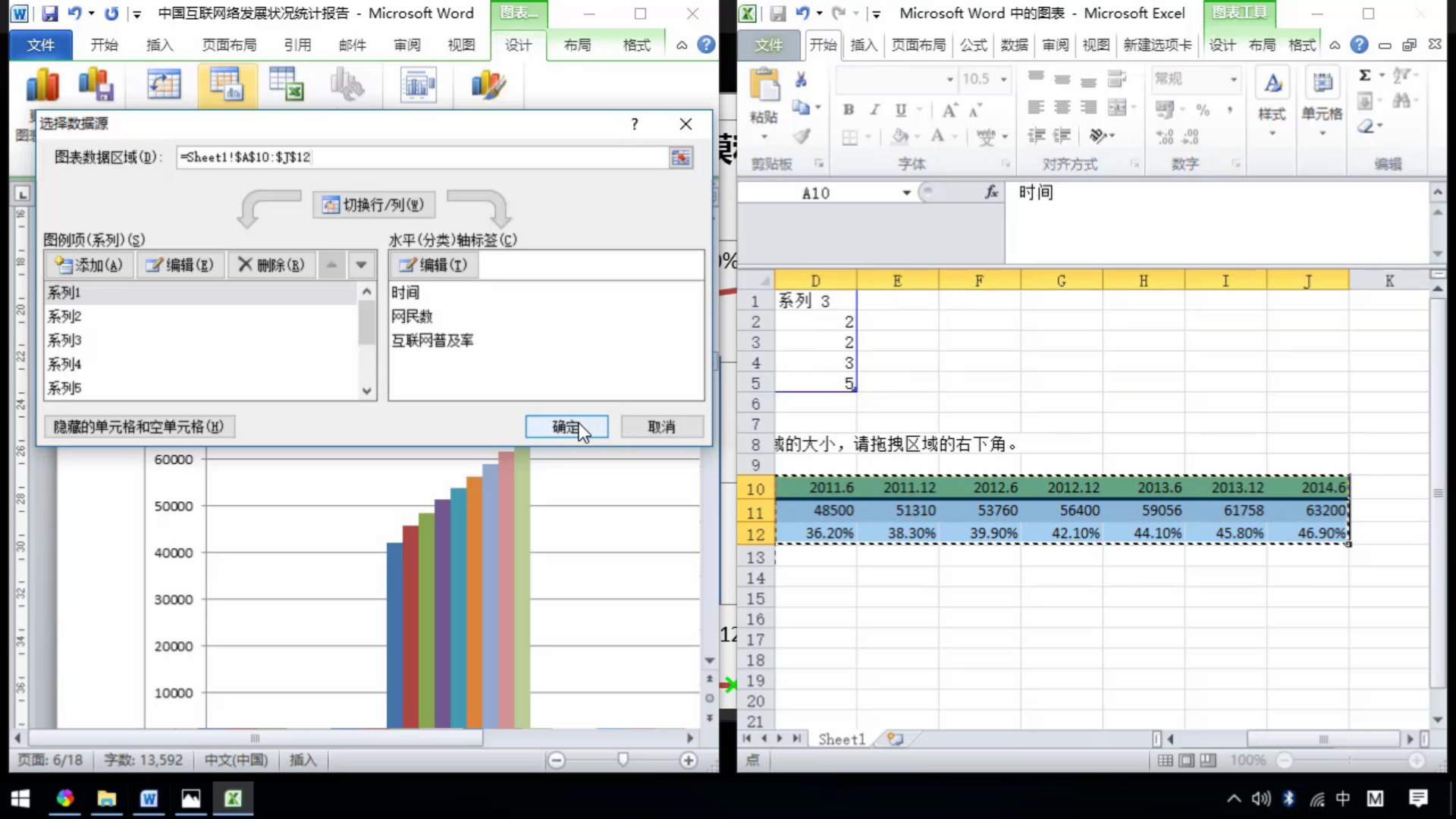Click the Select Data ribbon icon
This screenshot has width=1456, height=819.
(x=226, y=86)
